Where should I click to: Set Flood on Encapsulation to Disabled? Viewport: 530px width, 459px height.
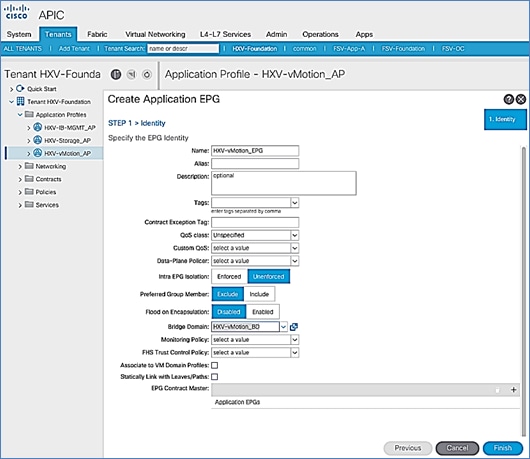pos(229,312)
